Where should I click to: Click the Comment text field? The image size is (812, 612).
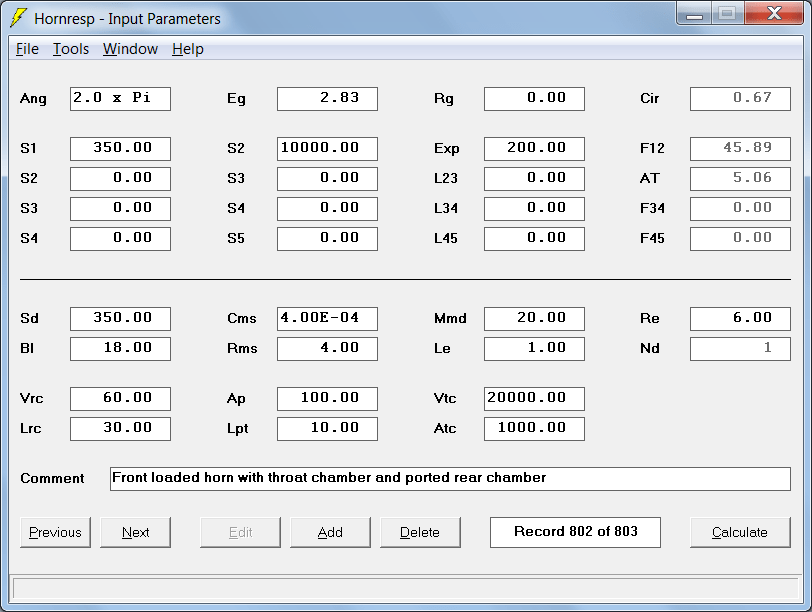pyautogui.click(x=451, y=479)
